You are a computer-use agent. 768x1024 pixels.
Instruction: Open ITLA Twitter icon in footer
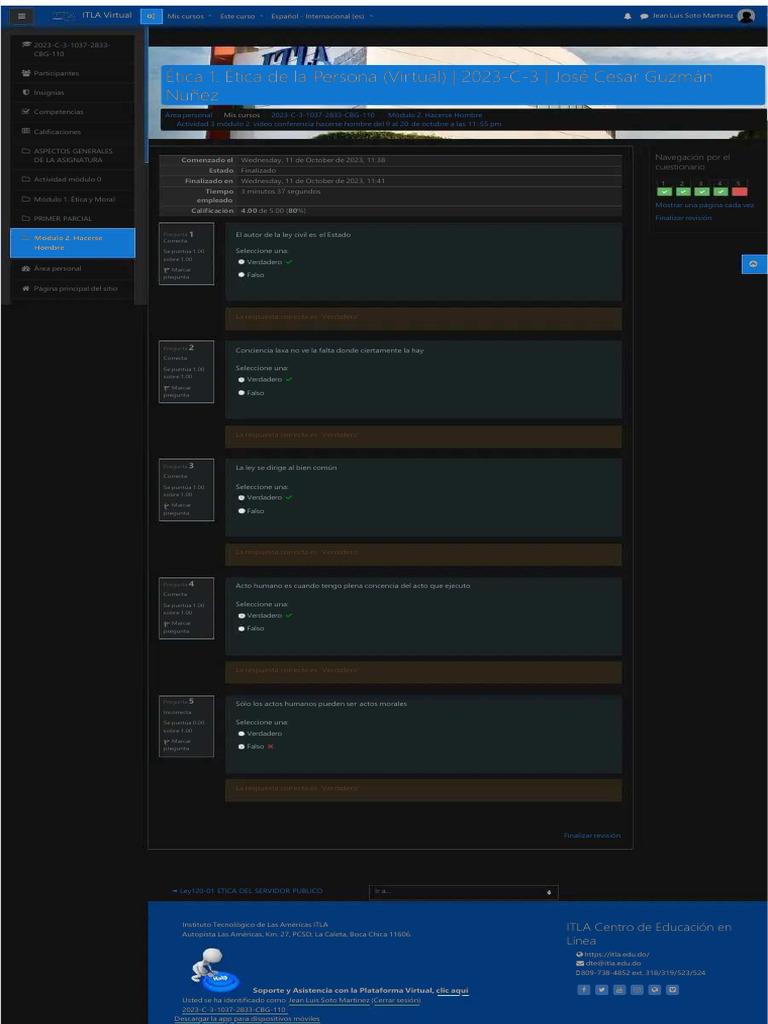point(601,990)
